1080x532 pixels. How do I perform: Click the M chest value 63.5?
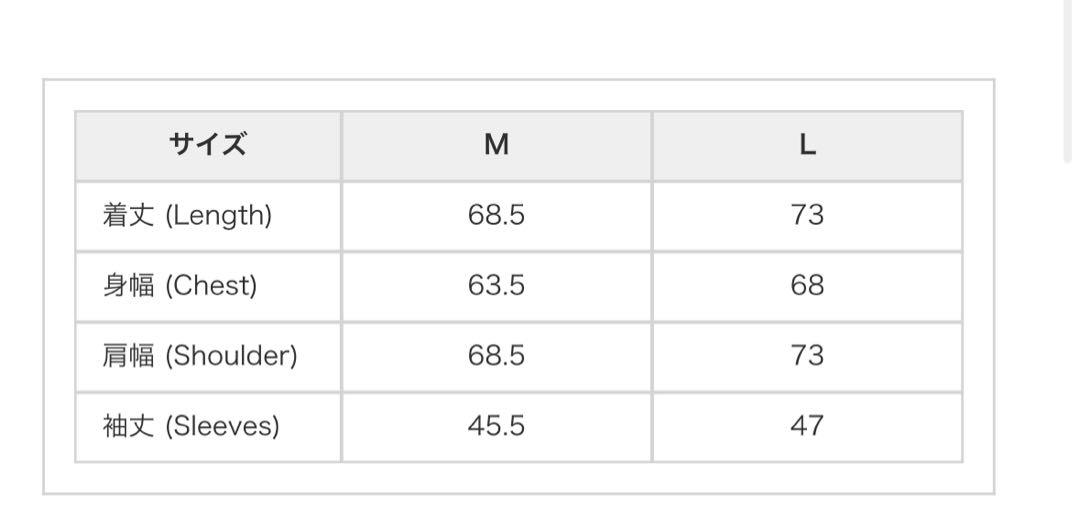coord(497,286)
